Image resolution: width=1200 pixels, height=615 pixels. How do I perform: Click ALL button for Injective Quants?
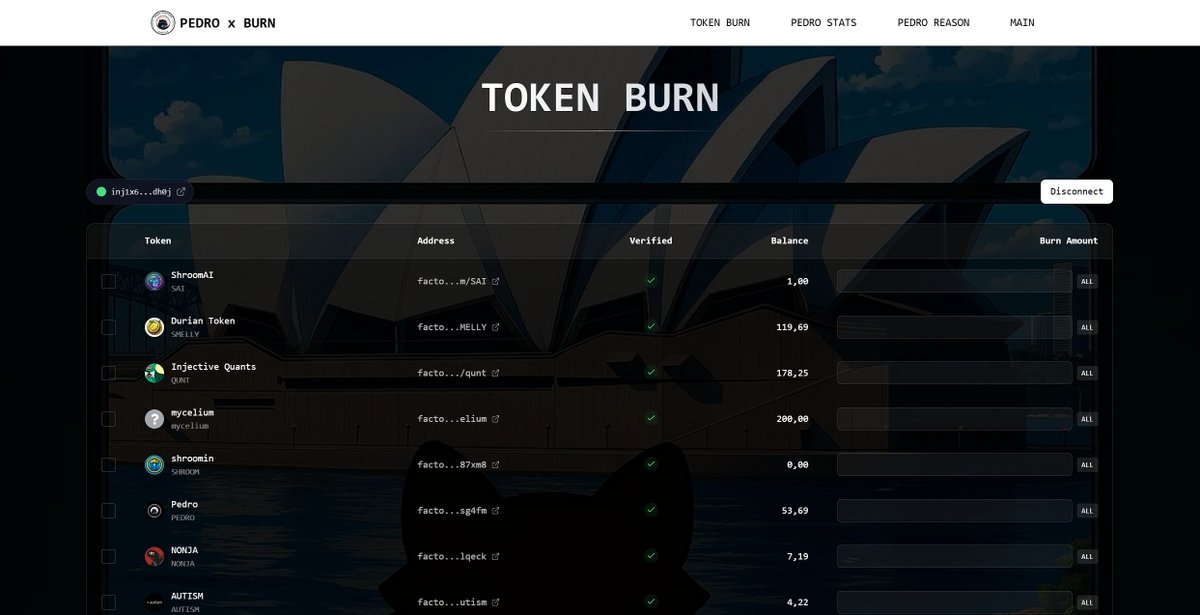coord(1087,373)
